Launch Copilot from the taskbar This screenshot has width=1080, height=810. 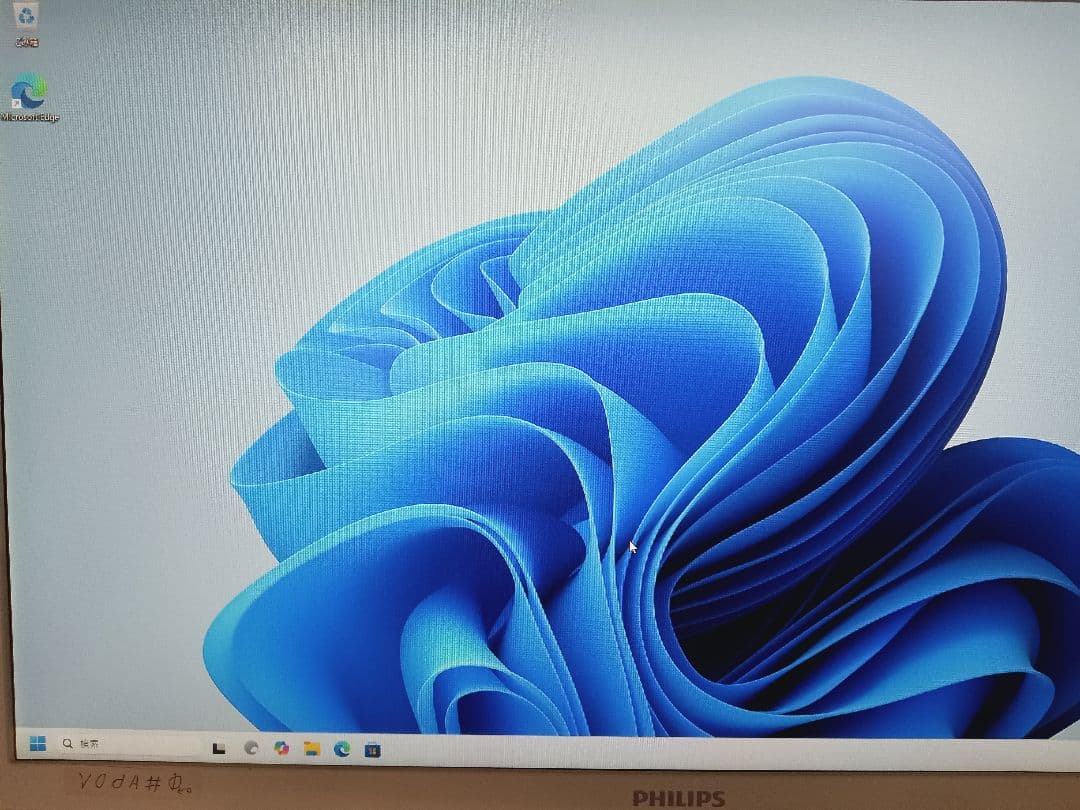[x=282, y=748]
